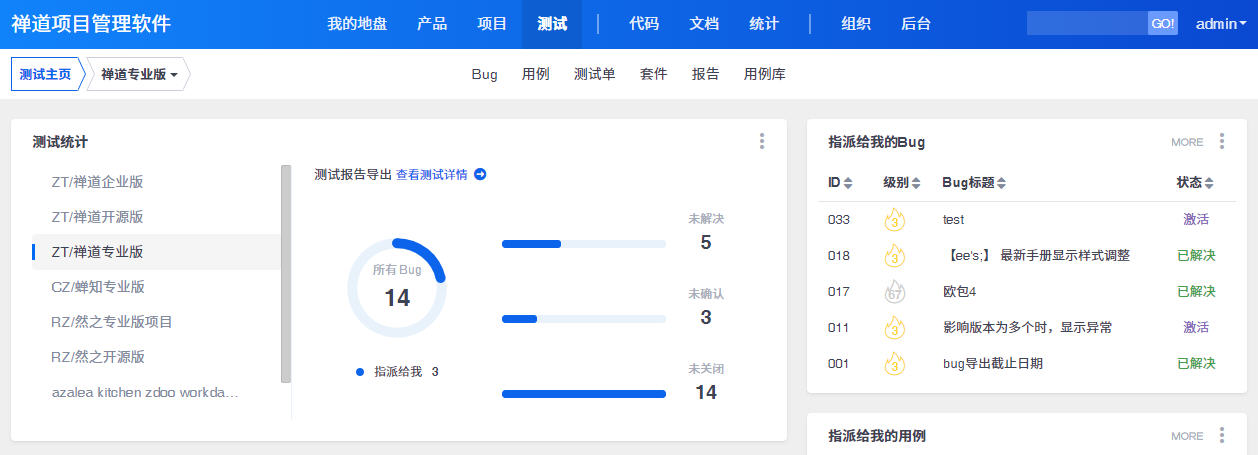Open the admin user dropdown menu

click(1220, 24)
